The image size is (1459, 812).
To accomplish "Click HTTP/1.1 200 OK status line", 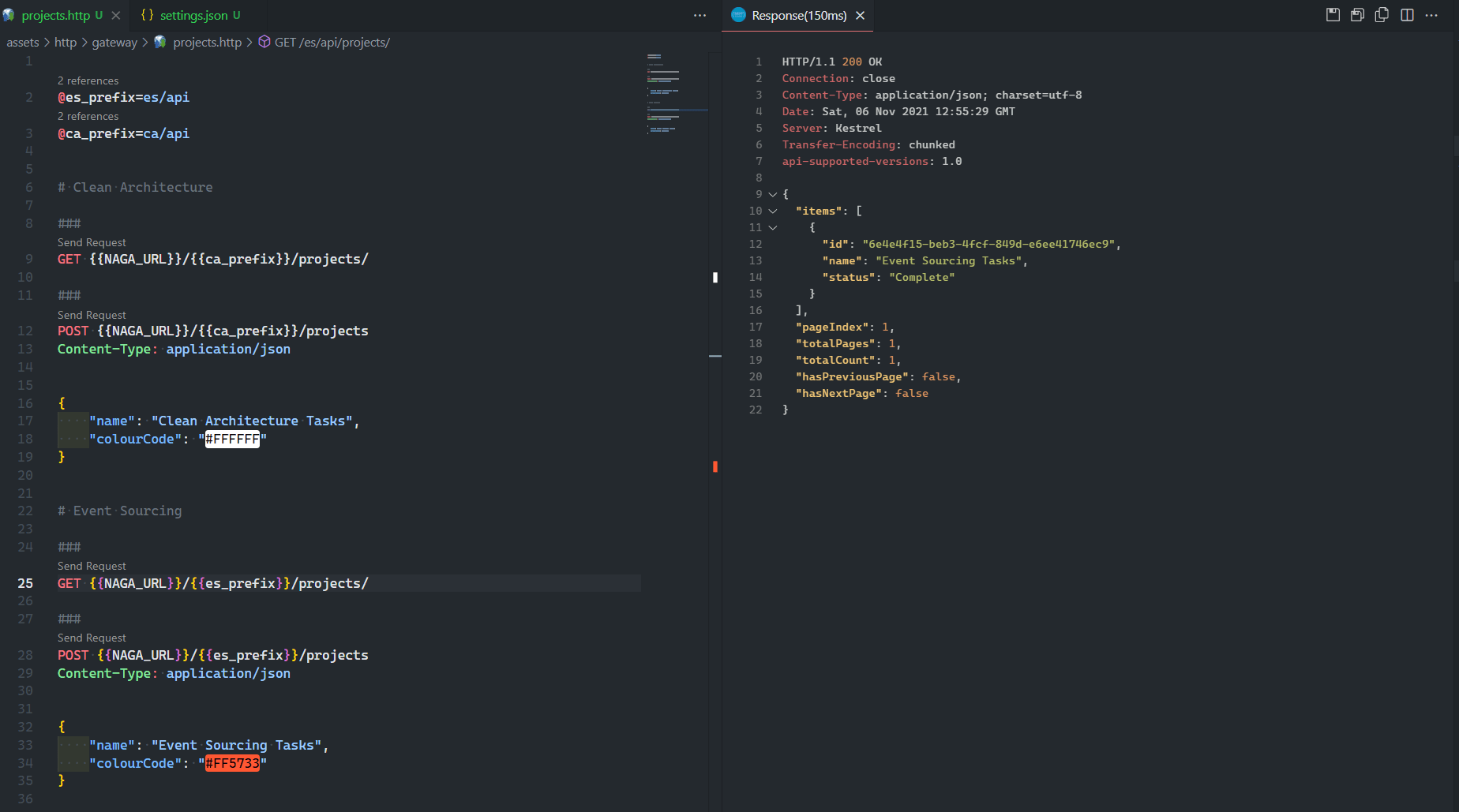I will pos(832,62).
